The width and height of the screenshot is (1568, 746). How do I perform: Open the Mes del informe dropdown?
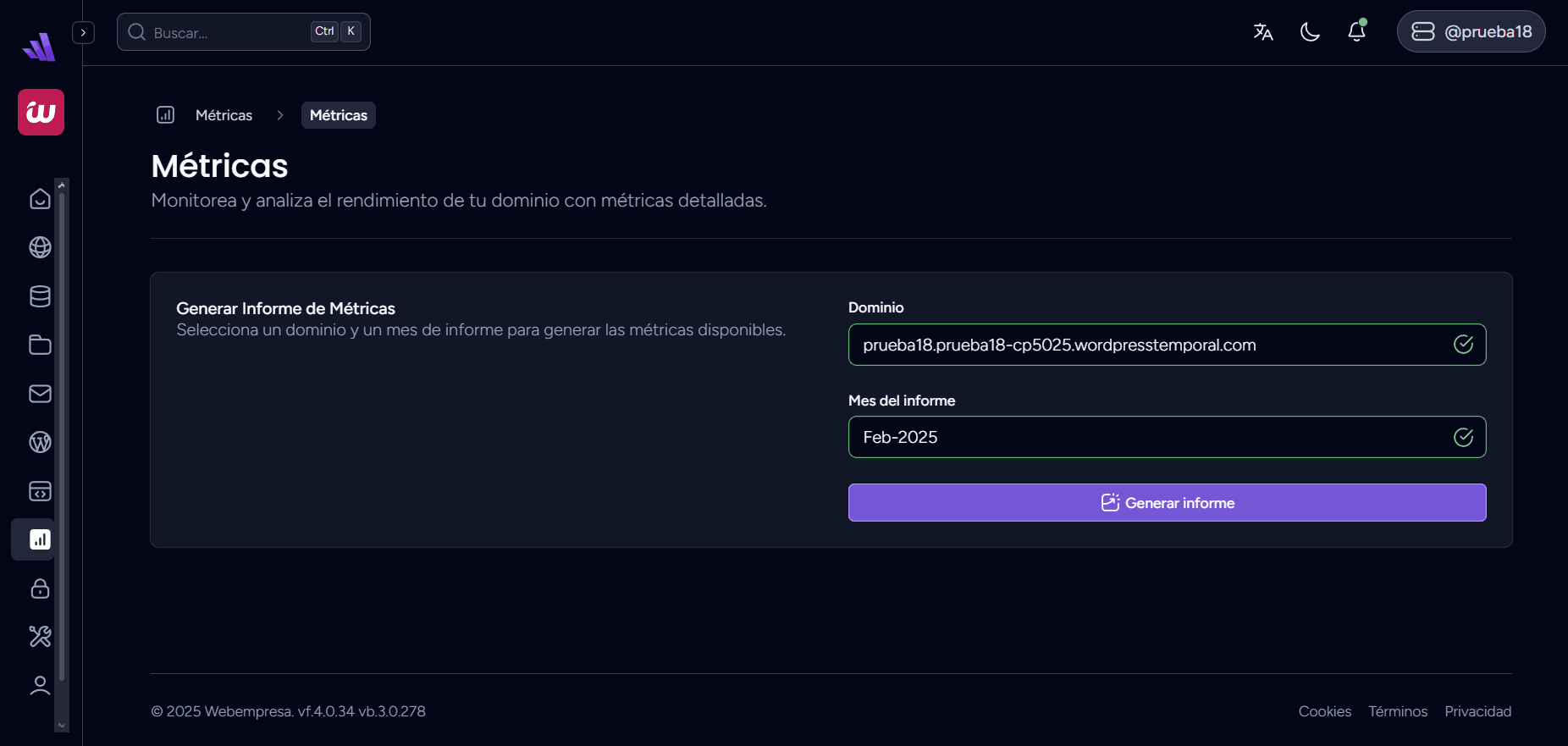[x=1166, y=437]
